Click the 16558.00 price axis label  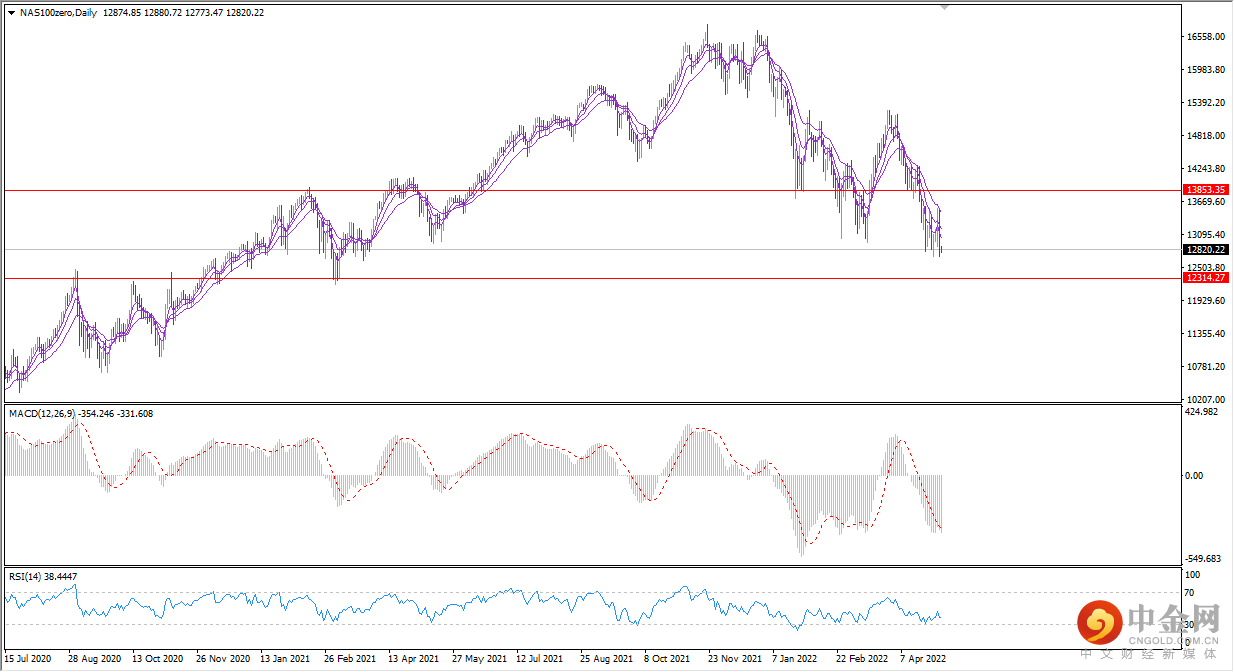tap(1205, 37)
